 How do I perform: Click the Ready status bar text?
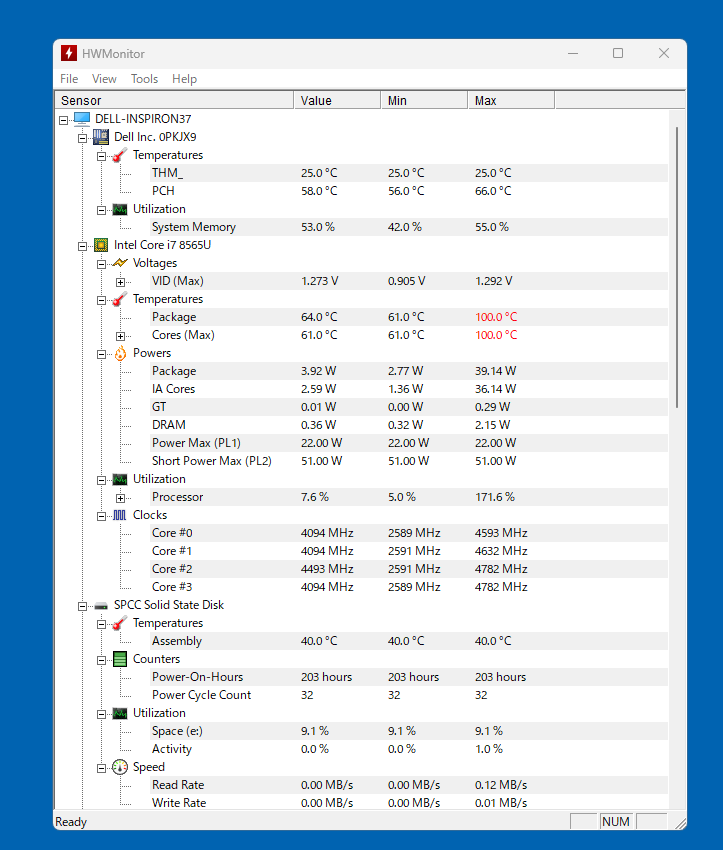(71, 822)
